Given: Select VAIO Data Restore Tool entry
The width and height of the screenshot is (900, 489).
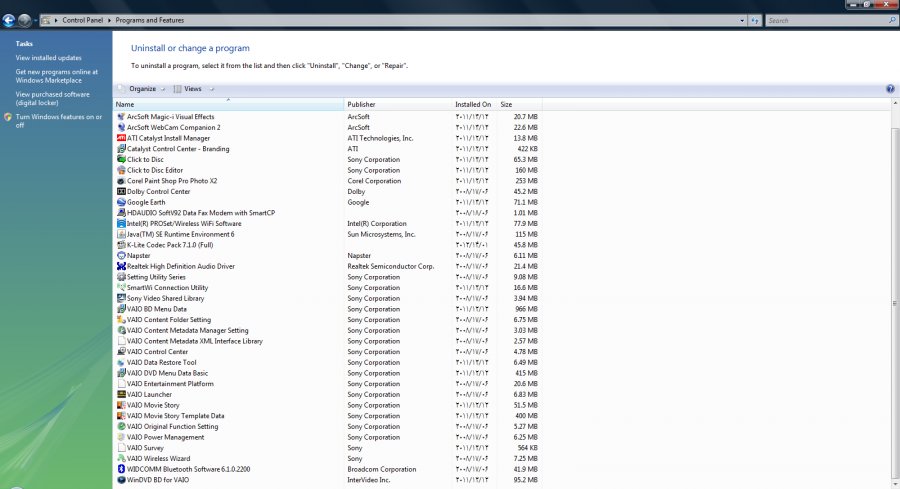Looking at the screenshot, I should click(x=327, y=363).
